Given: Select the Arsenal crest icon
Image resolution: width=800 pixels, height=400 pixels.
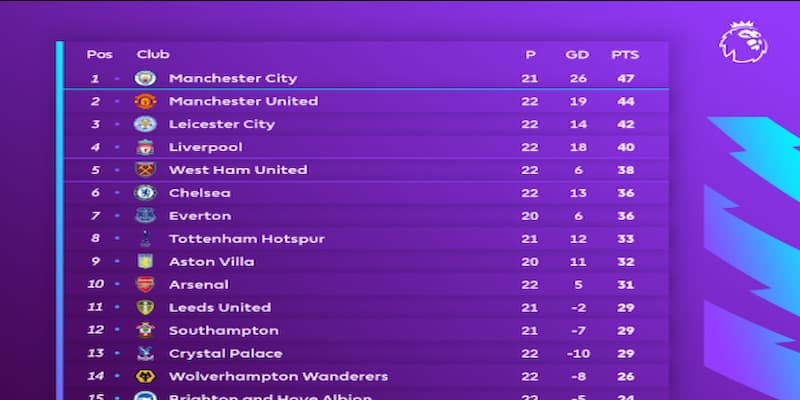Looking at the screenshot, I should 145,285.
